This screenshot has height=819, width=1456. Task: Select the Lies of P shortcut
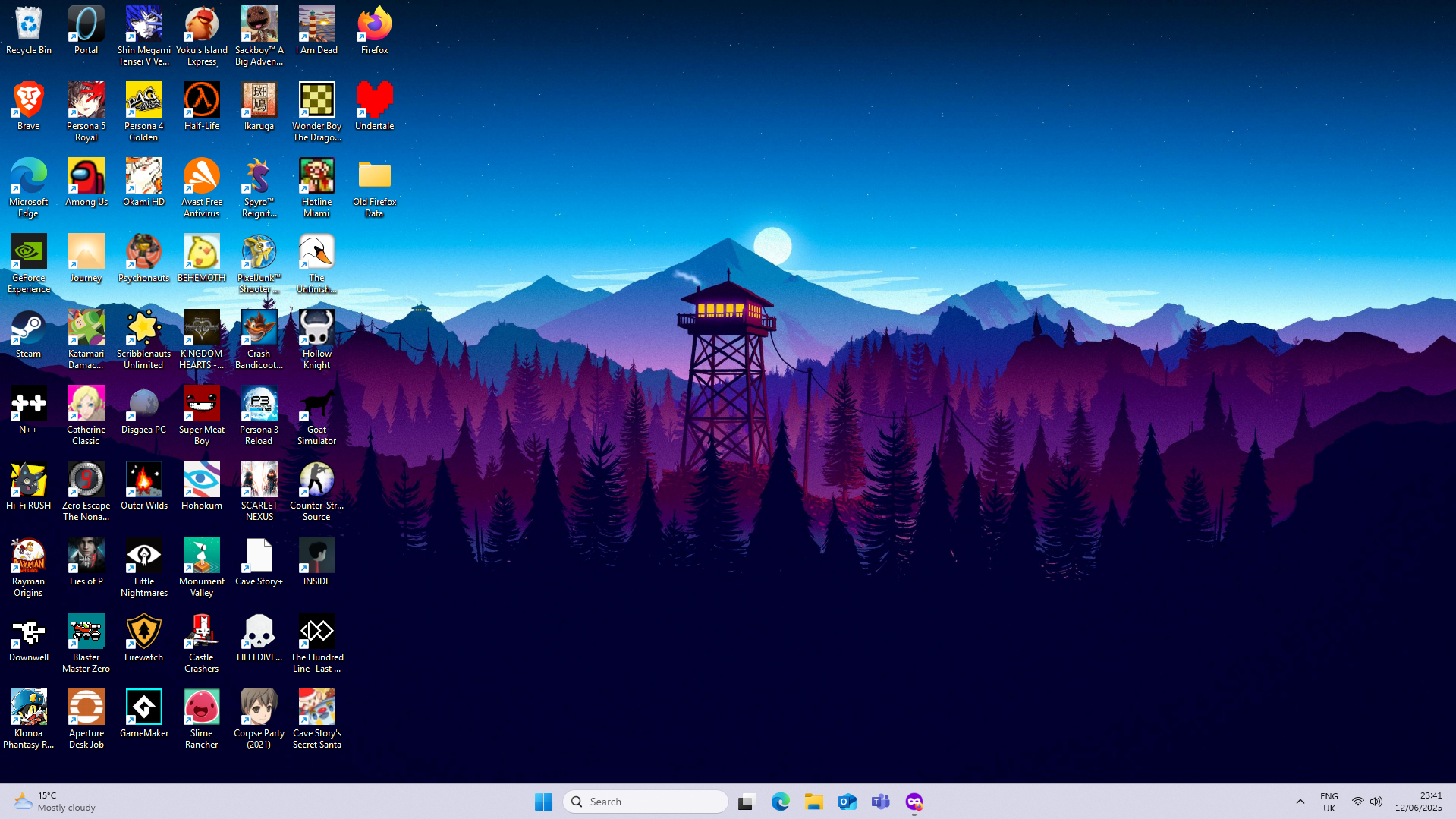tap(86, 556)
